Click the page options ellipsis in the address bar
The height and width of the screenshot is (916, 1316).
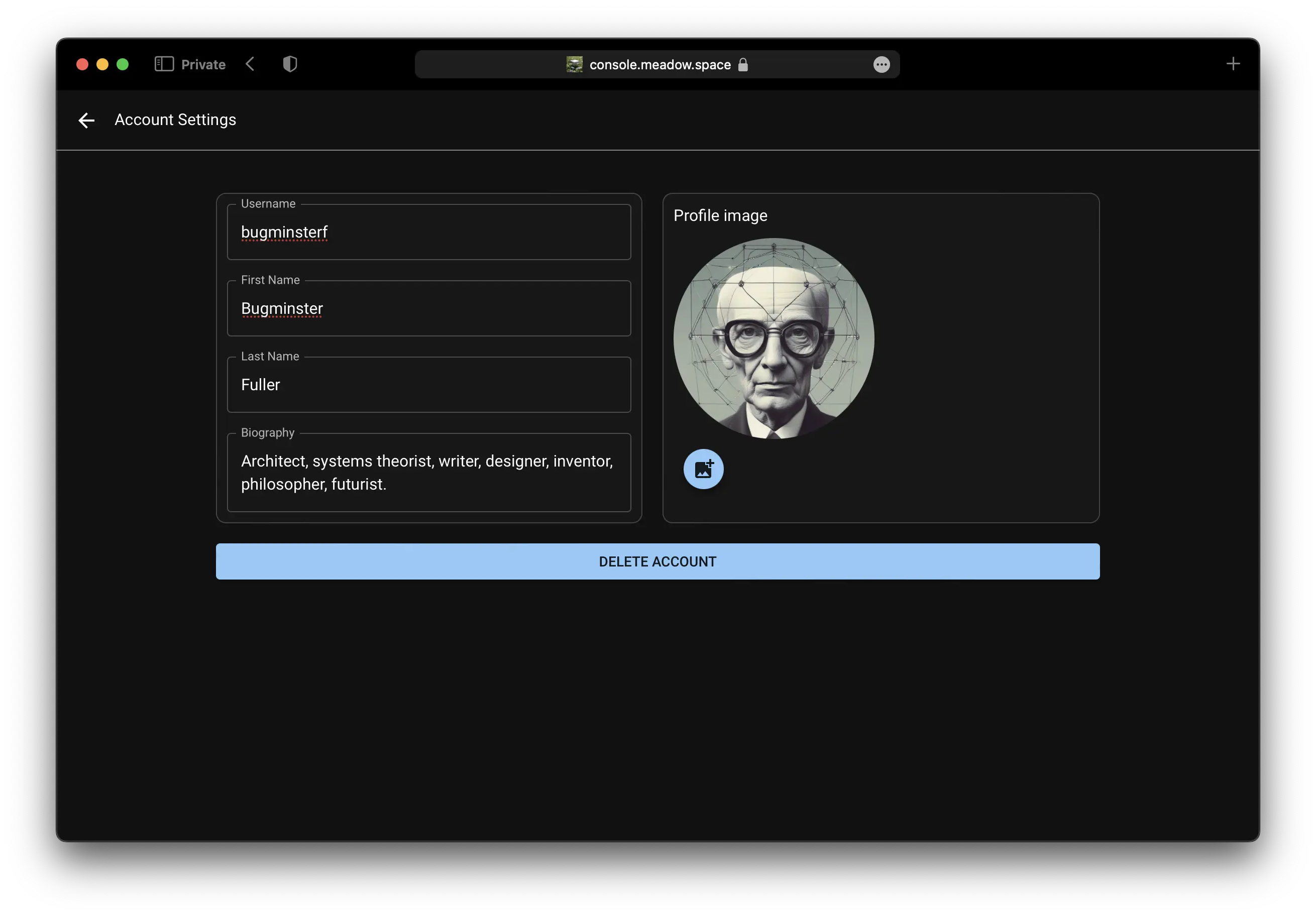click(881, 65)
